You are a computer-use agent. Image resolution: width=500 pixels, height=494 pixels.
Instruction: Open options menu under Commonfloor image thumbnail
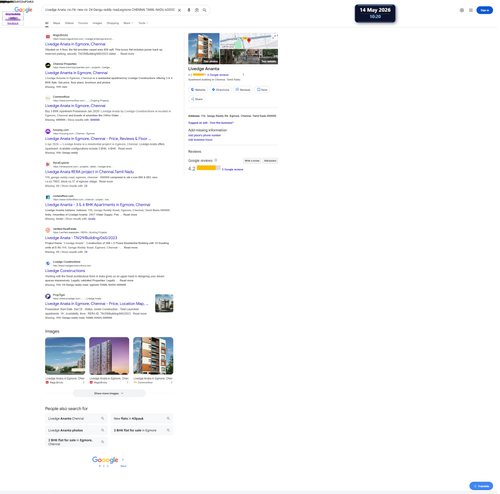(x=172, y=383)
